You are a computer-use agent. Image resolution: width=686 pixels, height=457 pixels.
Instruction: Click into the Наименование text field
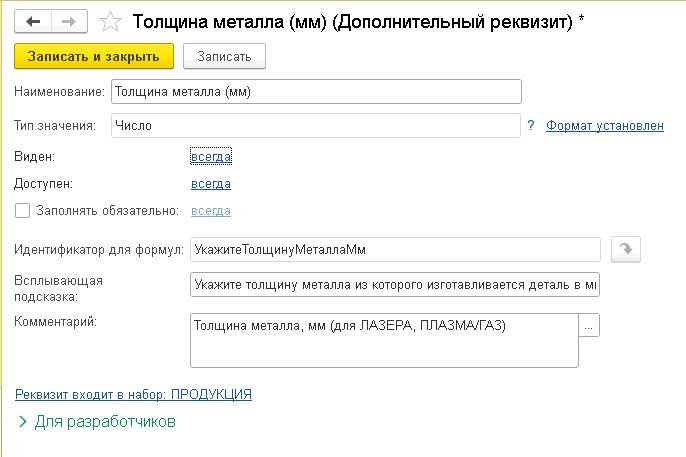(x=316, y=92)
